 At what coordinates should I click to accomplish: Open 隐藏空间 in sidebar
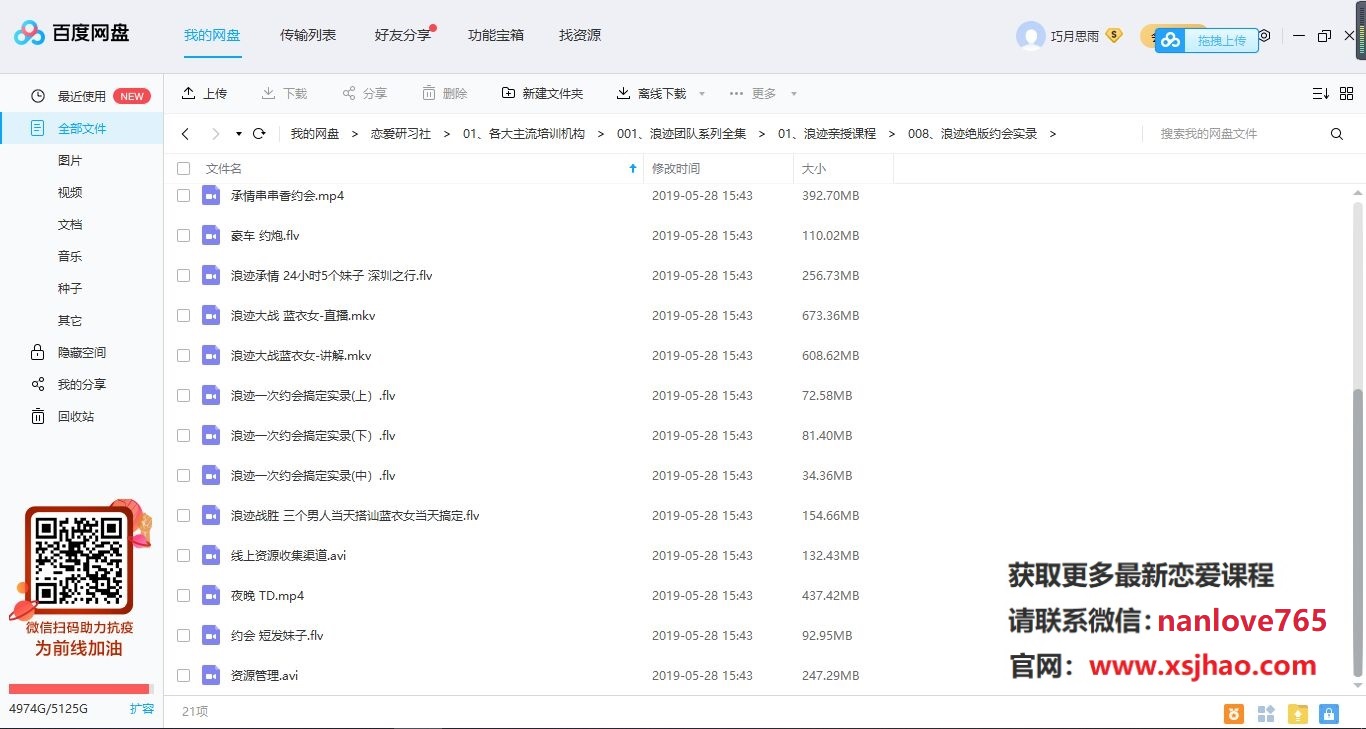(x=82, y=352)
